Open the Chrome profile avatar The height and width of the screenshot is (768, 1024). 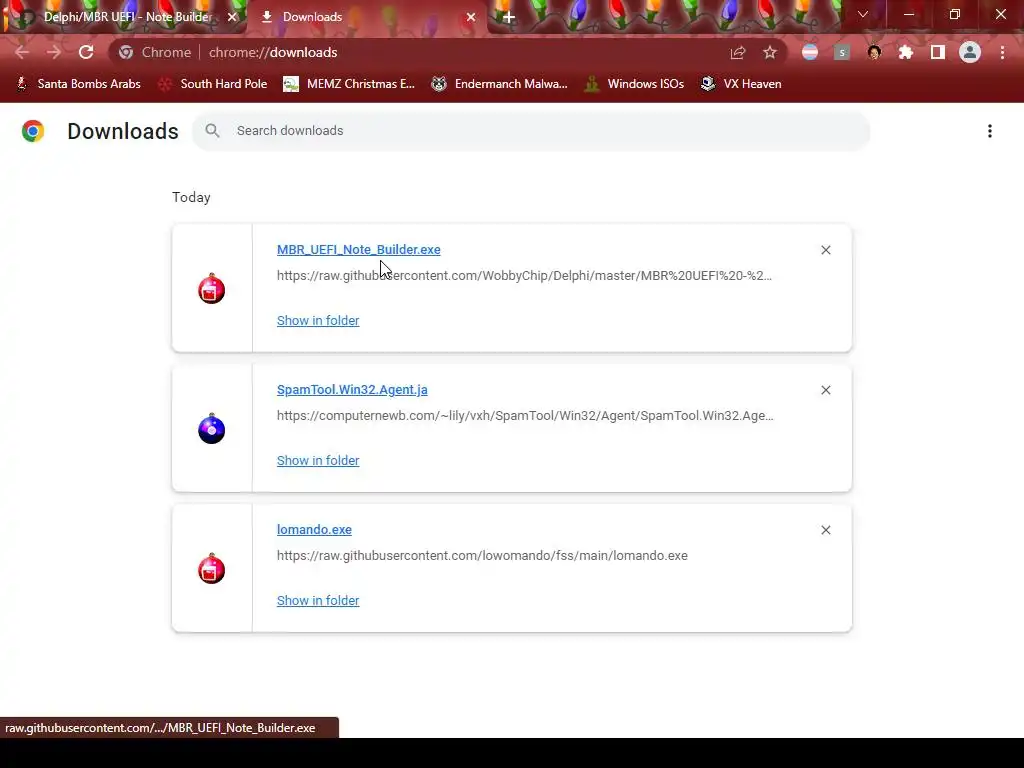coord(970,52)
